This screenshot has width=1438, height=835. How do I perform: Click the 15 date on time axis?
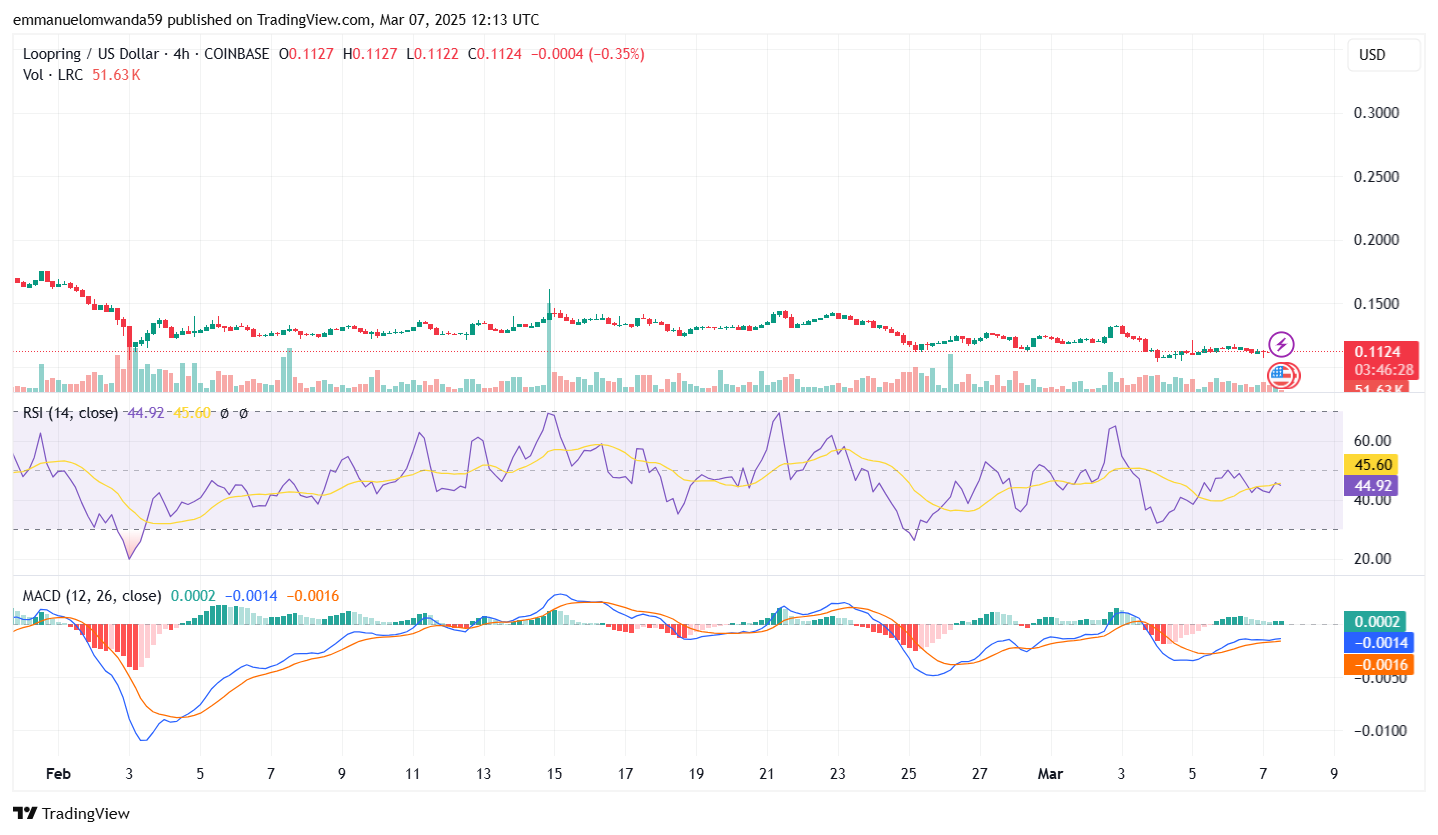click(x=554, y=774)
